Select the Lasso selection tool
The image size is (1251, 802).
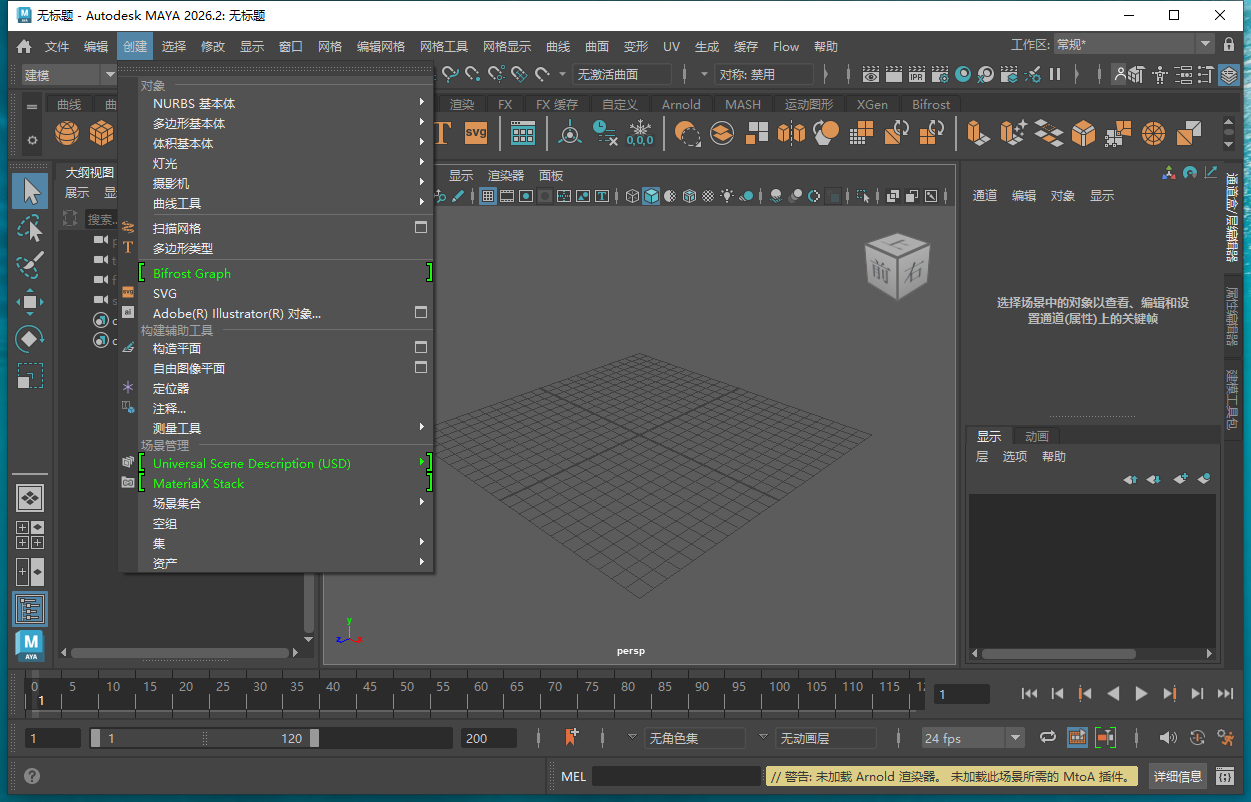pyautogui.click(x=30, y=228)
